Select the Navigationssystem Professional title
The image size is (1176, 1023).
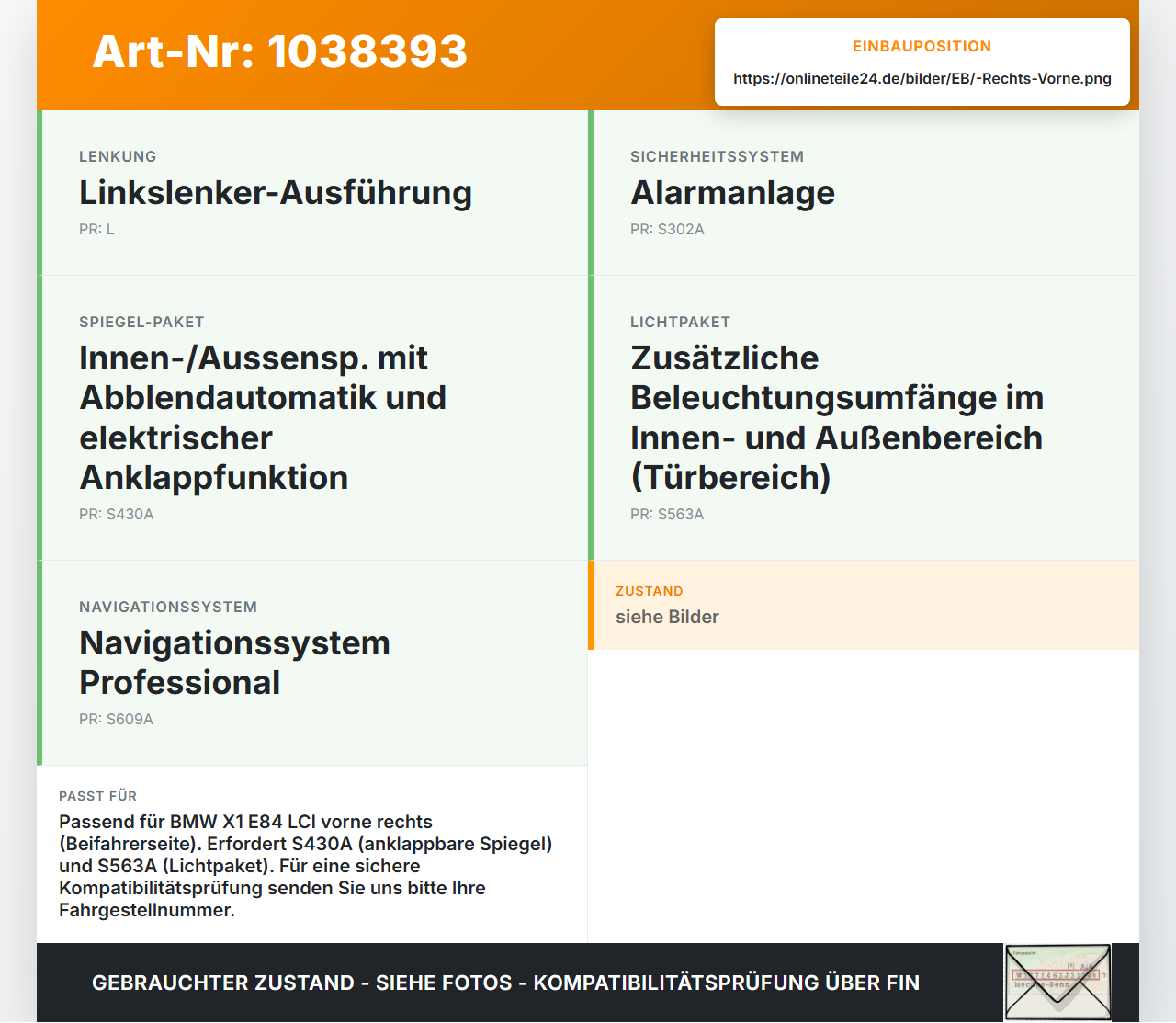(x=234, y=663)
